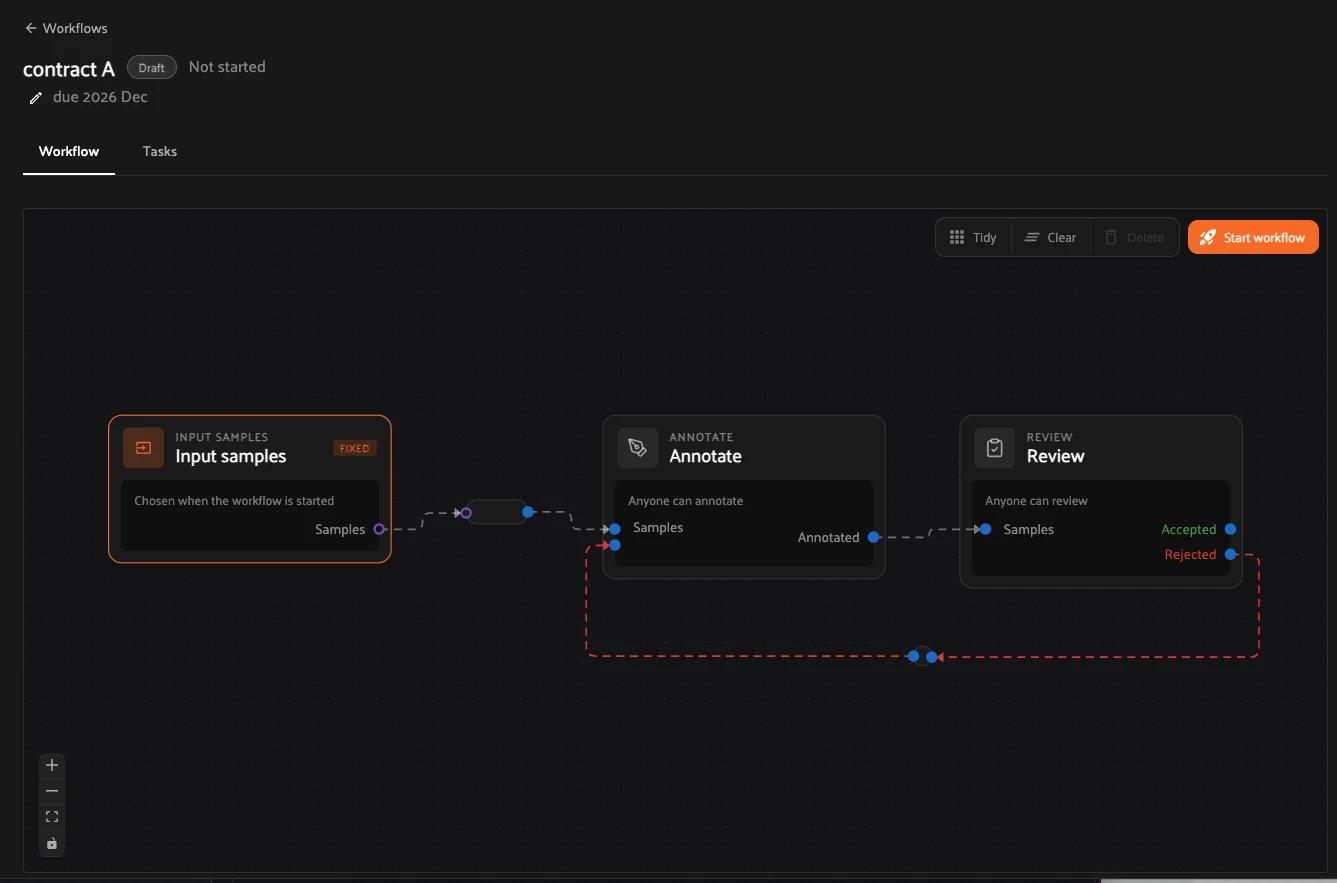Fit the workflow to view
This screenshot has width=1337, height=883.
coord(52,817)
